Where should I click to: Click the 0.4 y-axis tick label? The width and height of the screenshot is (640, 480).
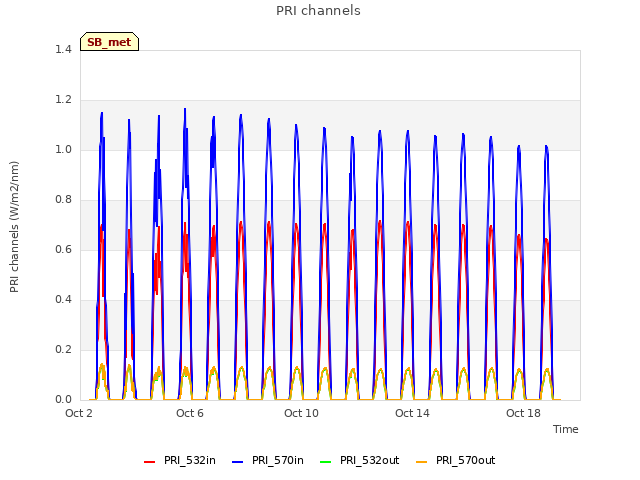pos(63,300)
